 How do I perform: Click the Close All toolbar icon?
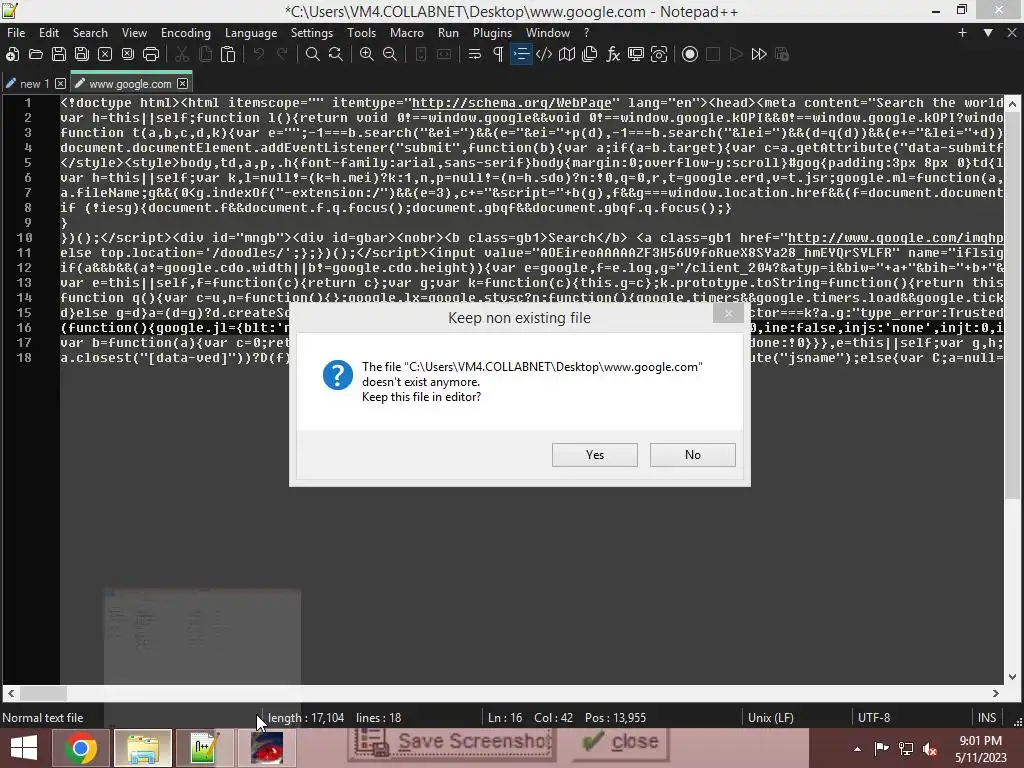click(128, 54)
